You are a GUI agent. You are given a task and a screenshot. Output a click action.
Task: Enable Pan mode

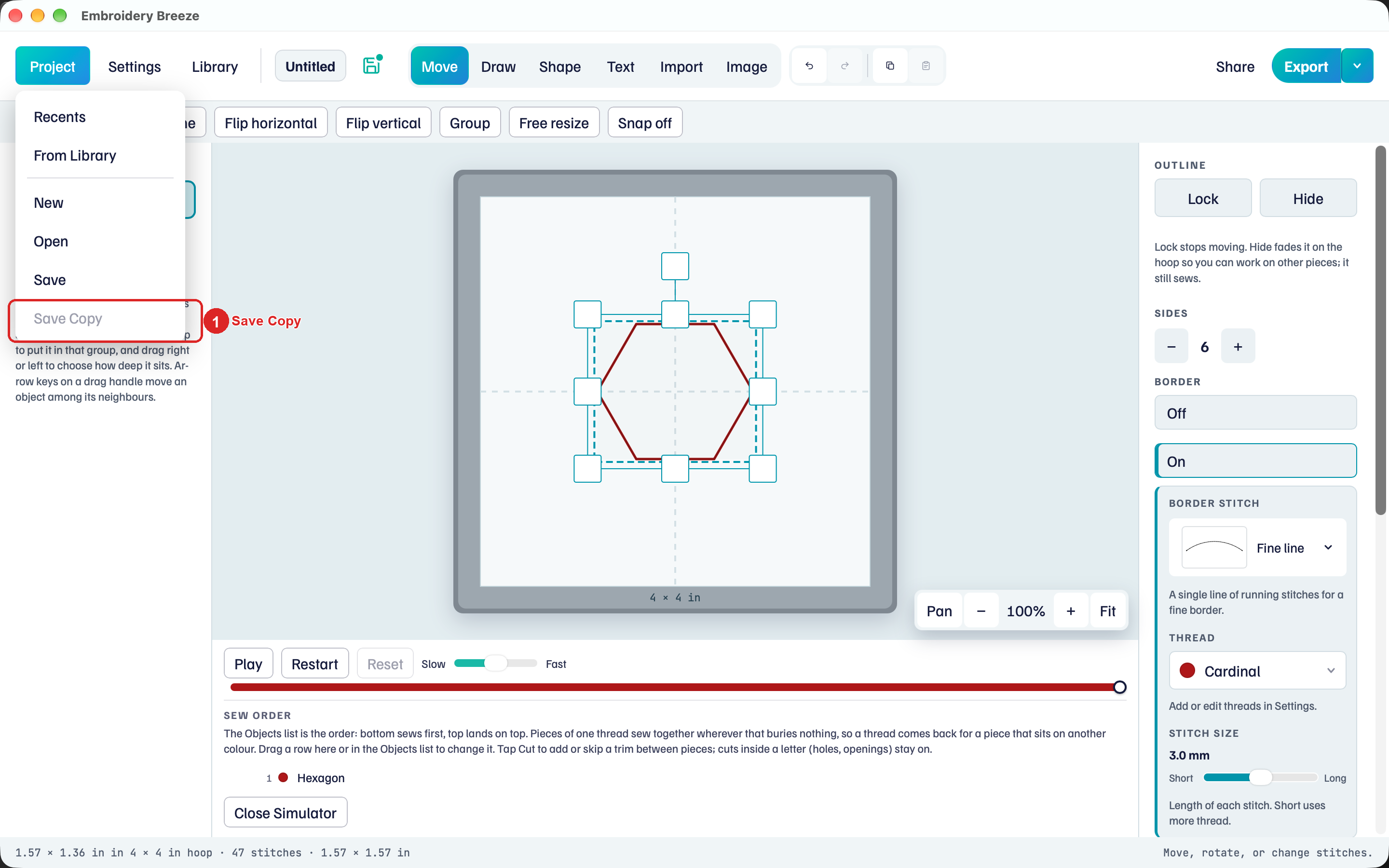tap(939, 611)
